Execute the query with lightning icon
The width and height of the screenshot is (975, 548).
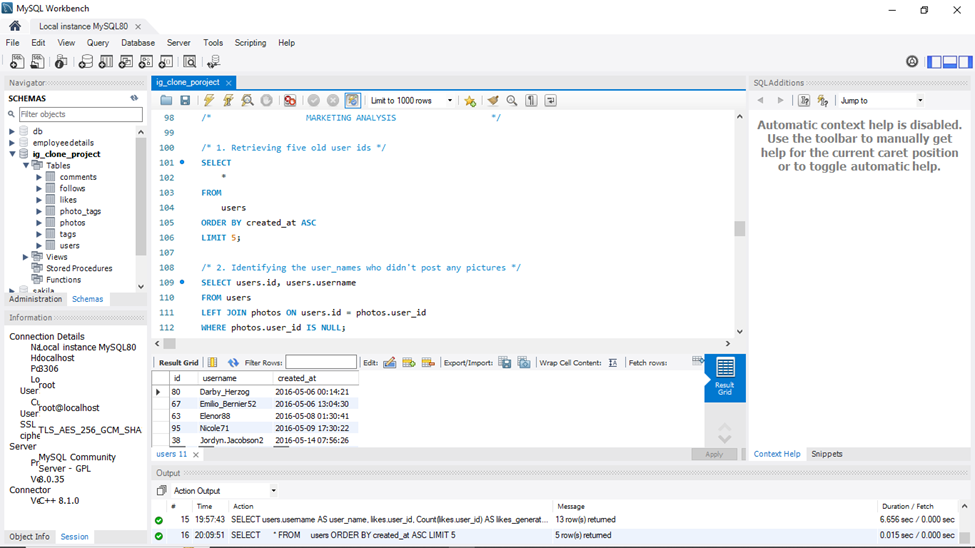pos(209,100)
